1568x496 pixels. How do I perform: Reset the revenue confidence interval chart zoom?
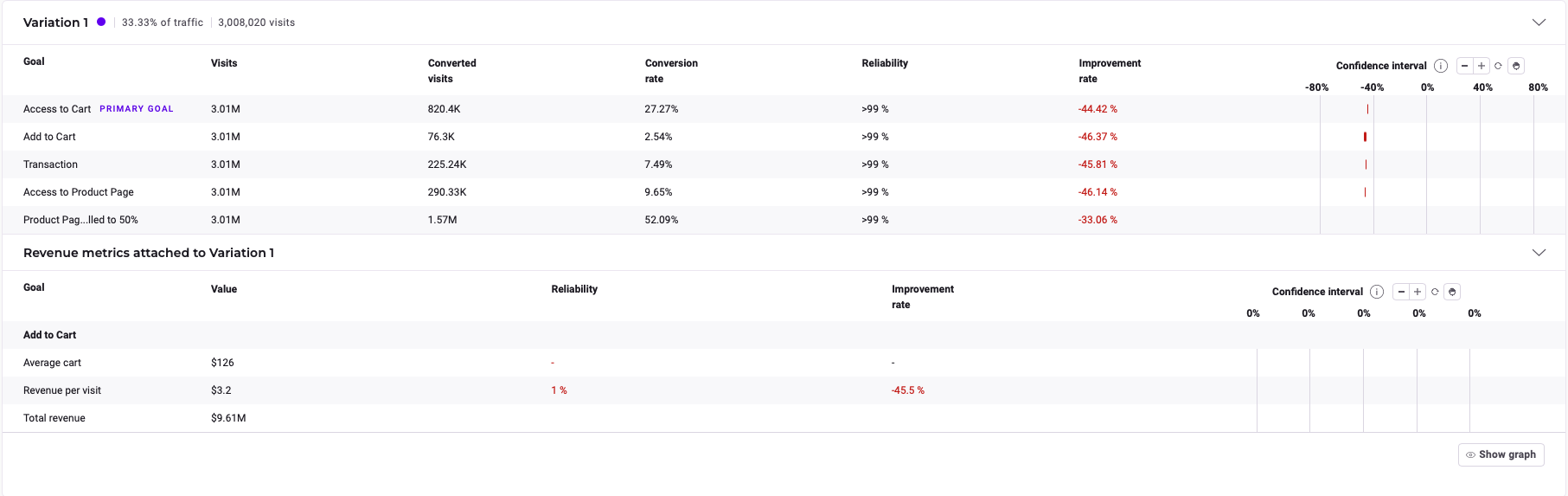(1435, 292)
